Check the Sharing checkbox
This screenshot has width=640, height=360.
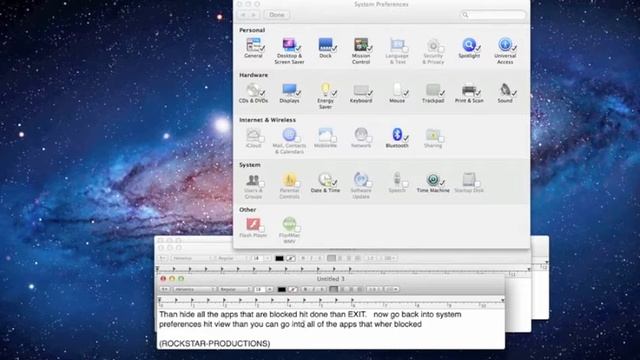click(x=441, y=139)
